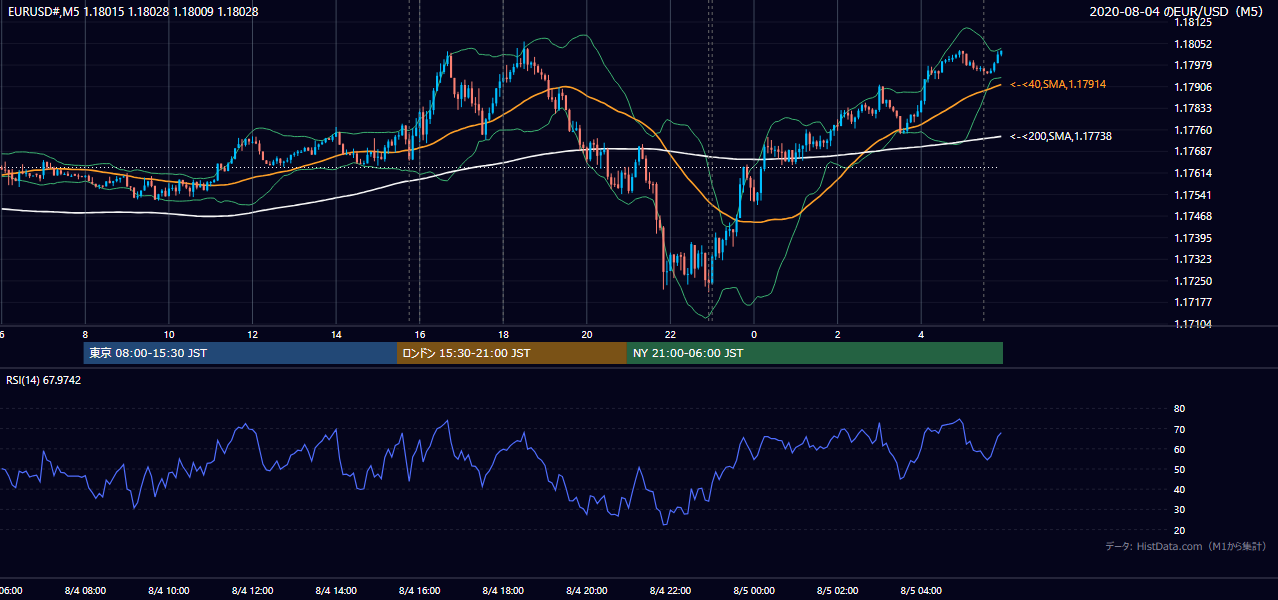This screenshot has width=1278, height=600.
Task: Click RSI scale value 20
Action: tap(1180, 531)
